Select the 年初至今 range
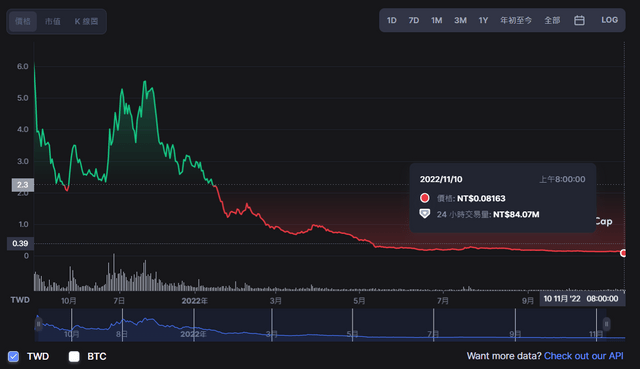This screenshot has width=640, height=369. click(x=516, y=20)
